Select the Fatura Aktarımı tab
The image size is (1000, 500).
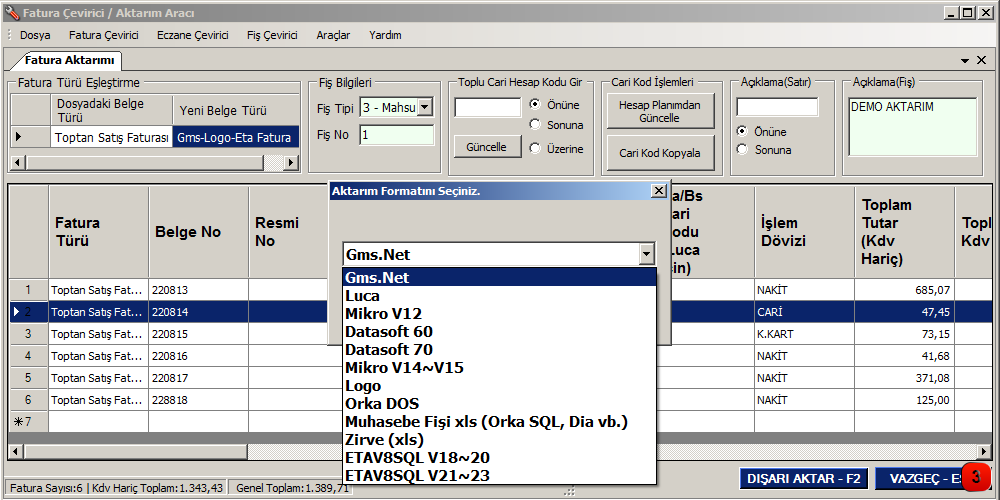click(69, 61)
